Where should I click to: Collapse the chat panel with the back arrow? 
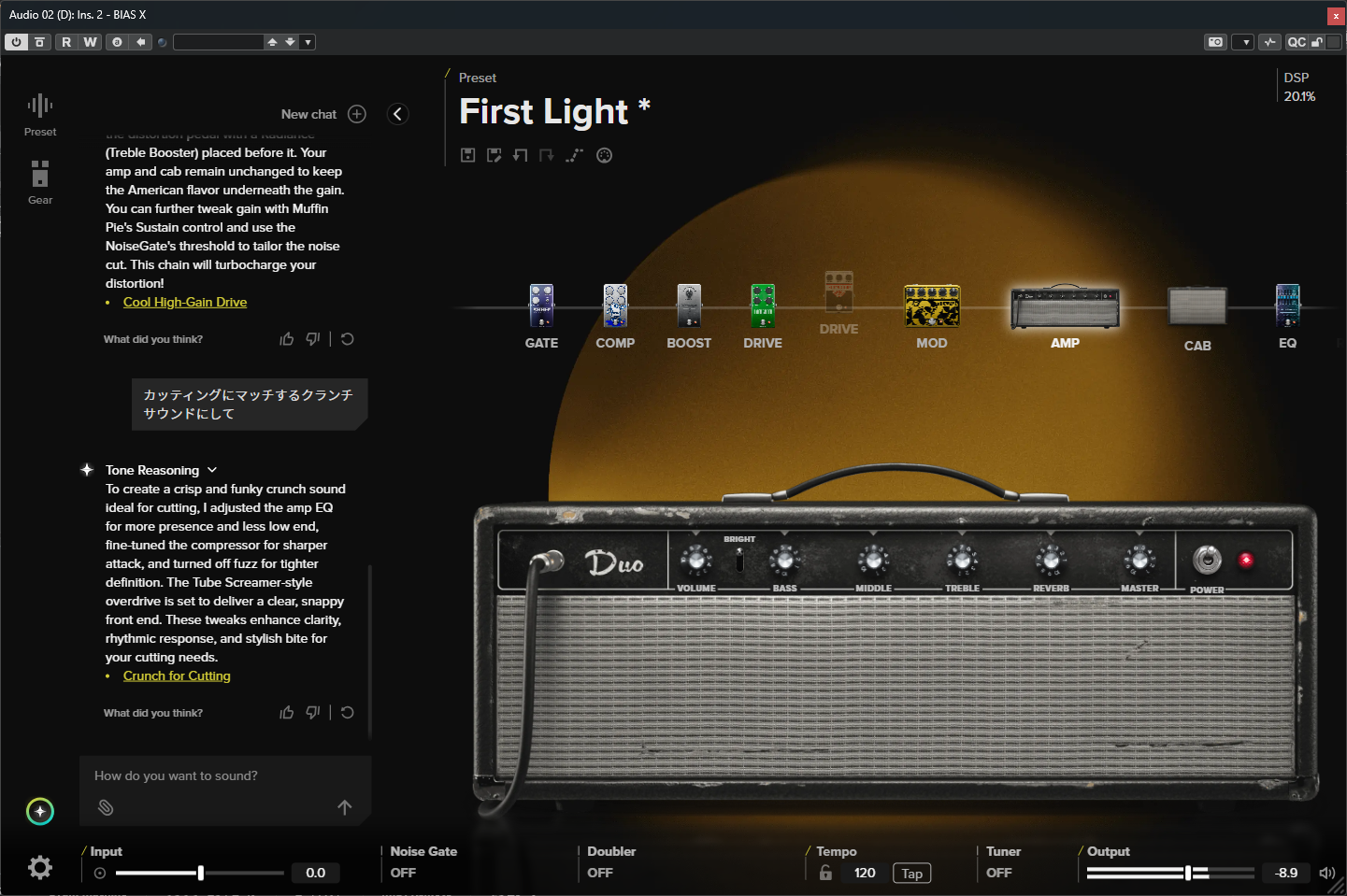[x=397, y=114]
